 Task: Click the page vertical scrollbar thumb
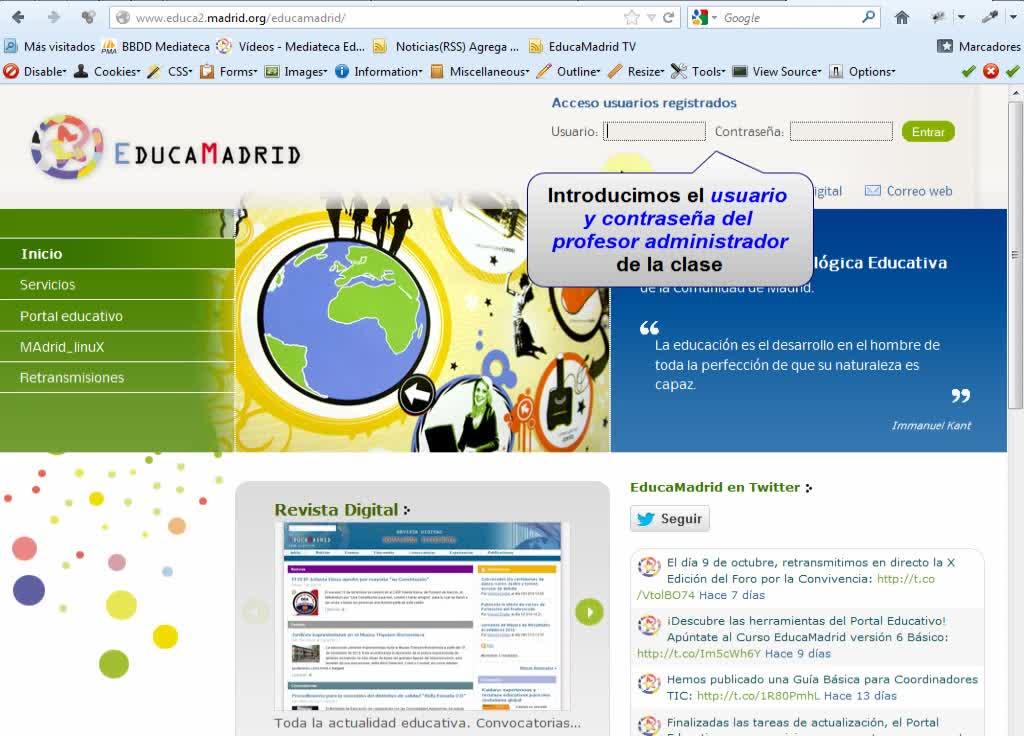1015,255
